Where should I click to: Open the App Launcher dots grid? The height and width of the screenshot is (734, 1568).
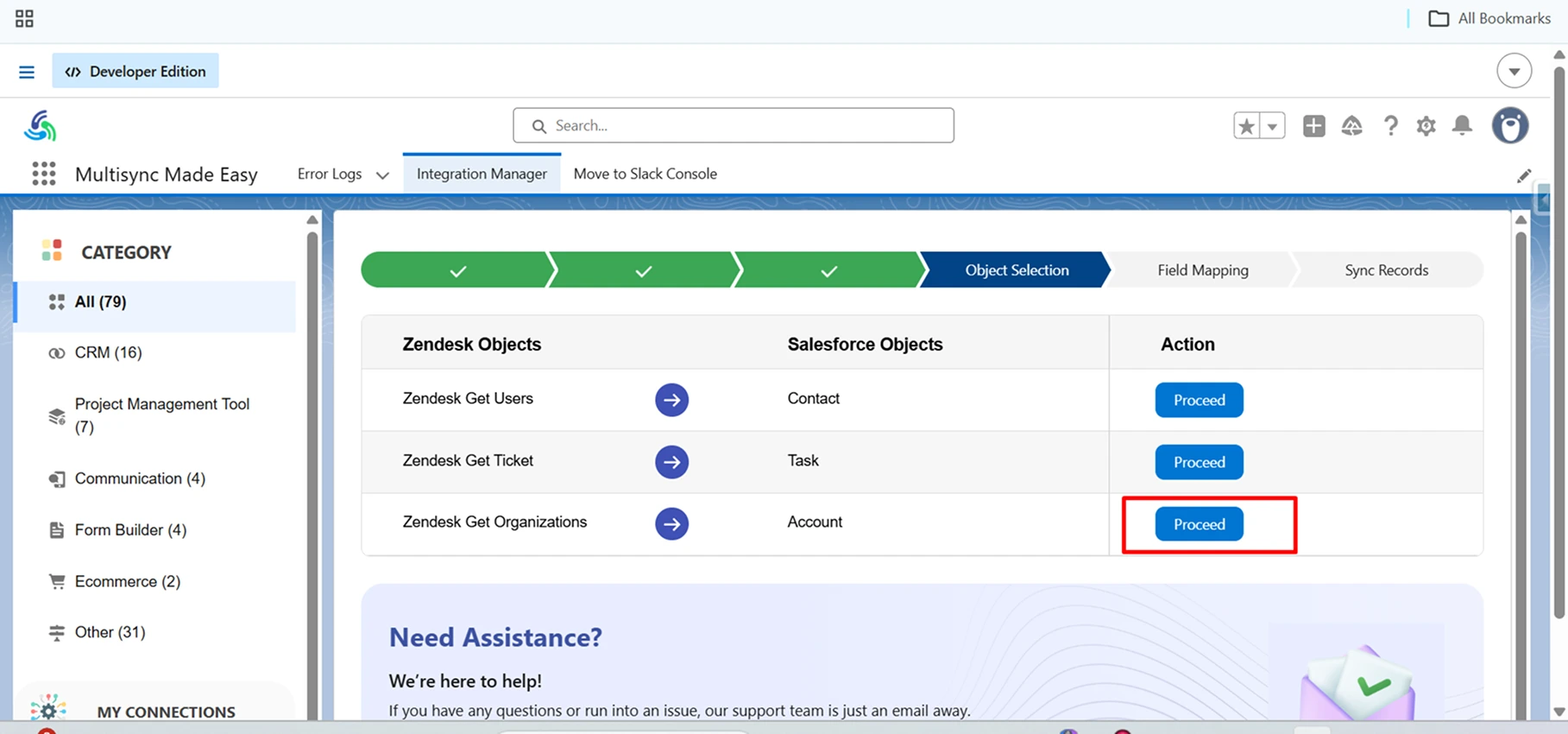43,174
